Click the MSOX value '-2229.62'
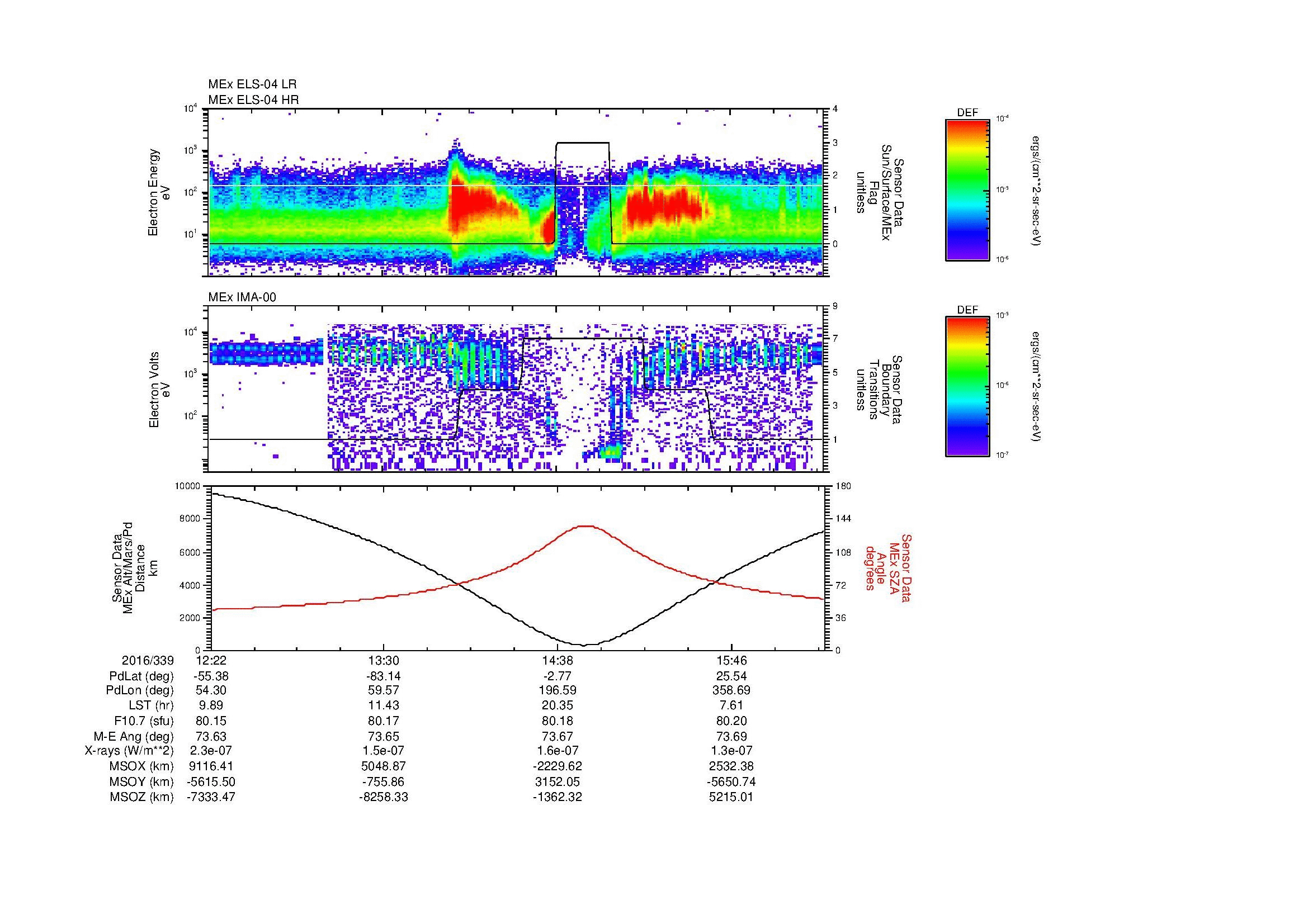The height and width of the screenshot is (924, 1308). pyautogui.click(x=558, y=766)
